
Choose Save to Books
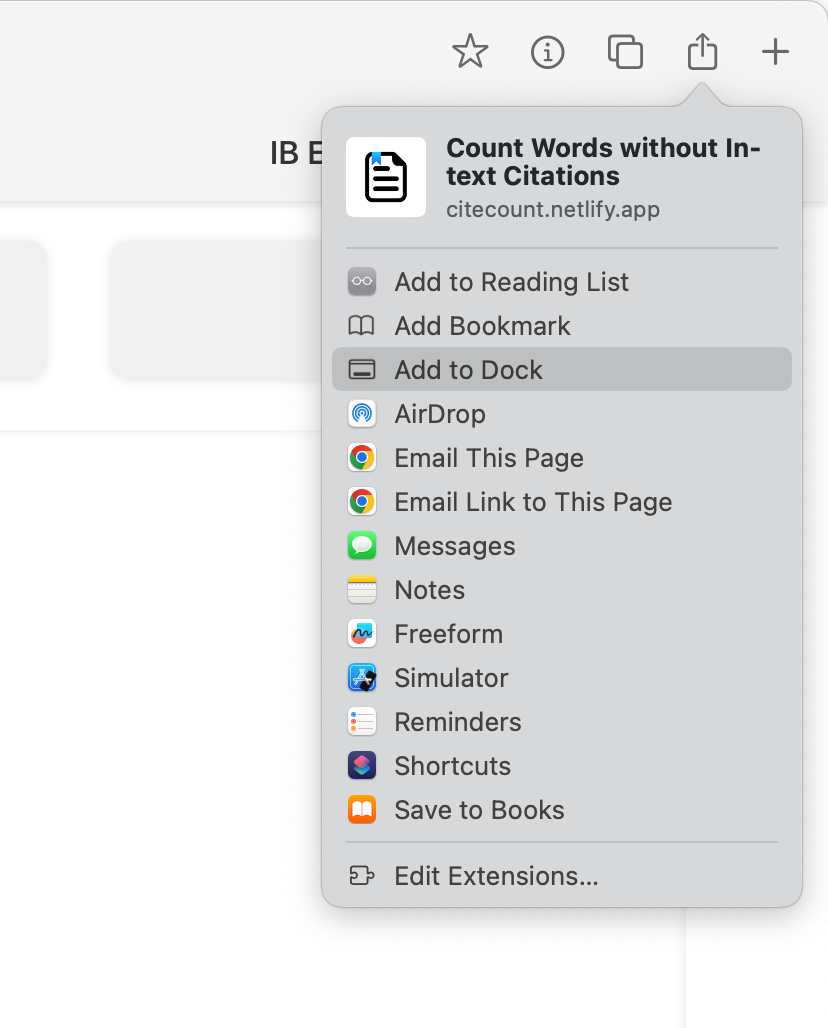562,809
